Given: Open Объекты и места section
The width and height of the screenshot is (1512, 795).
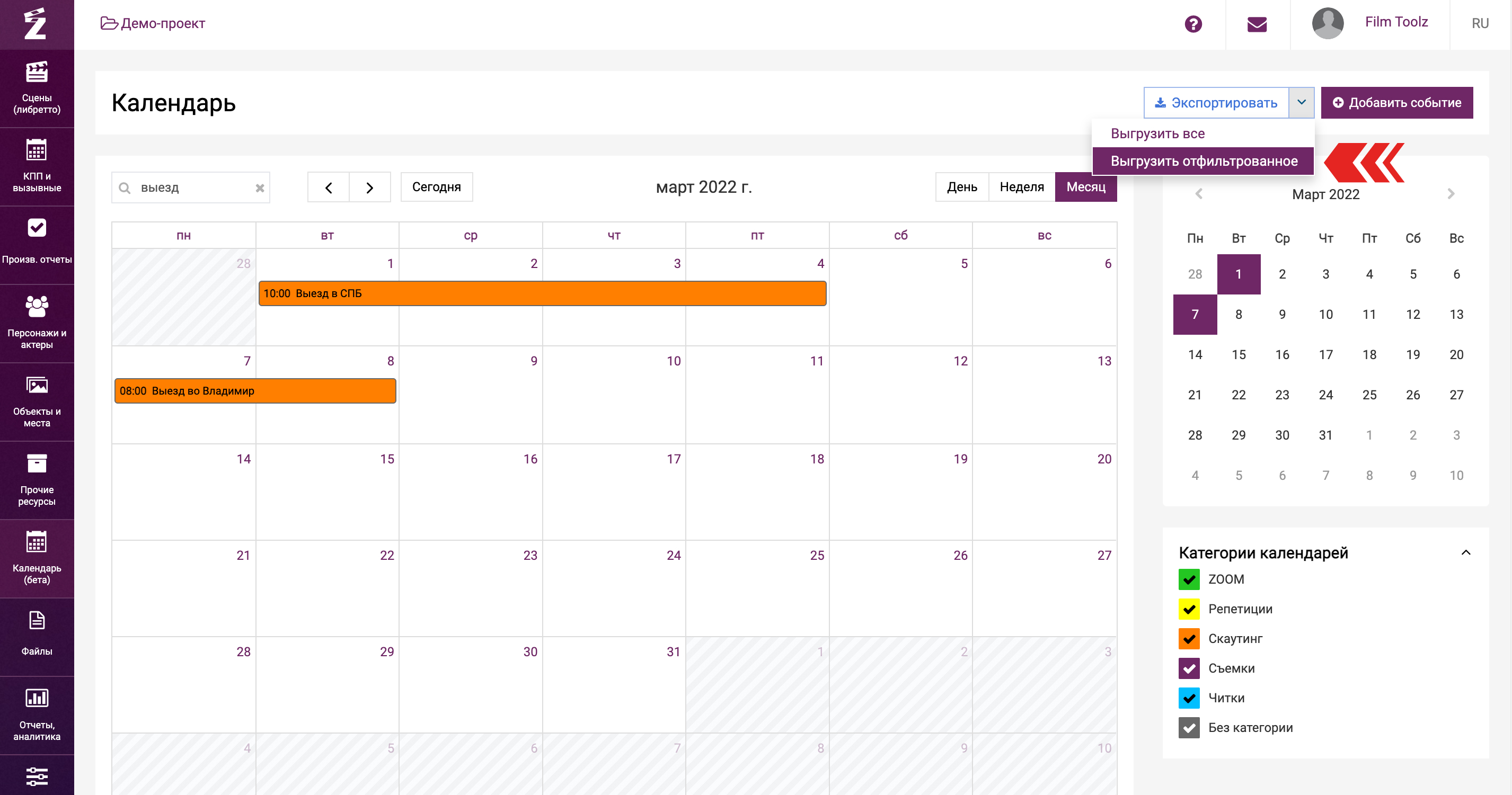Looking at the screenshot, I should coord(37,402).
